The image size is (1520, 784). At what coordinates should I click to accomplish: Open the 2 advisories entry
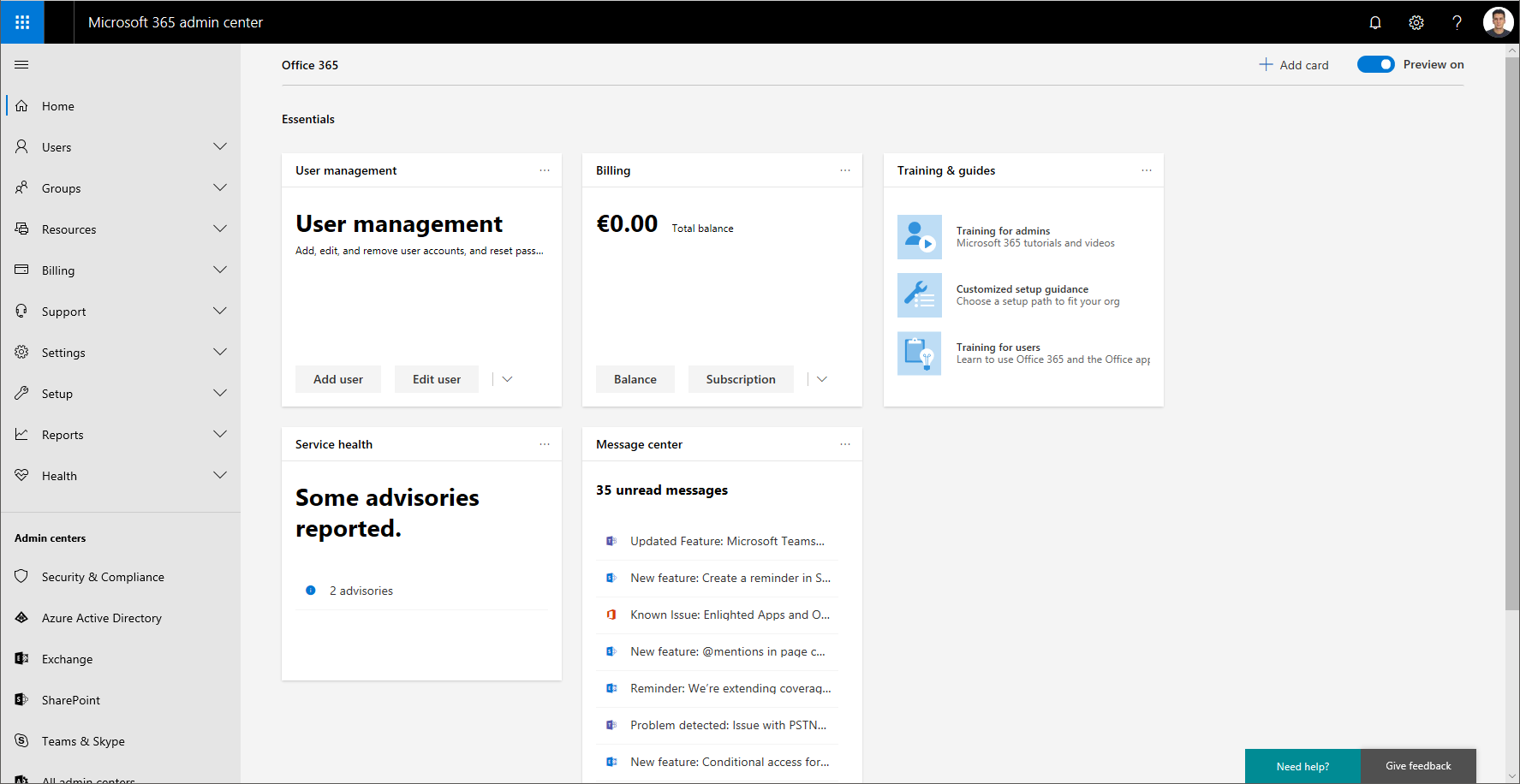(x=421, y=591)
